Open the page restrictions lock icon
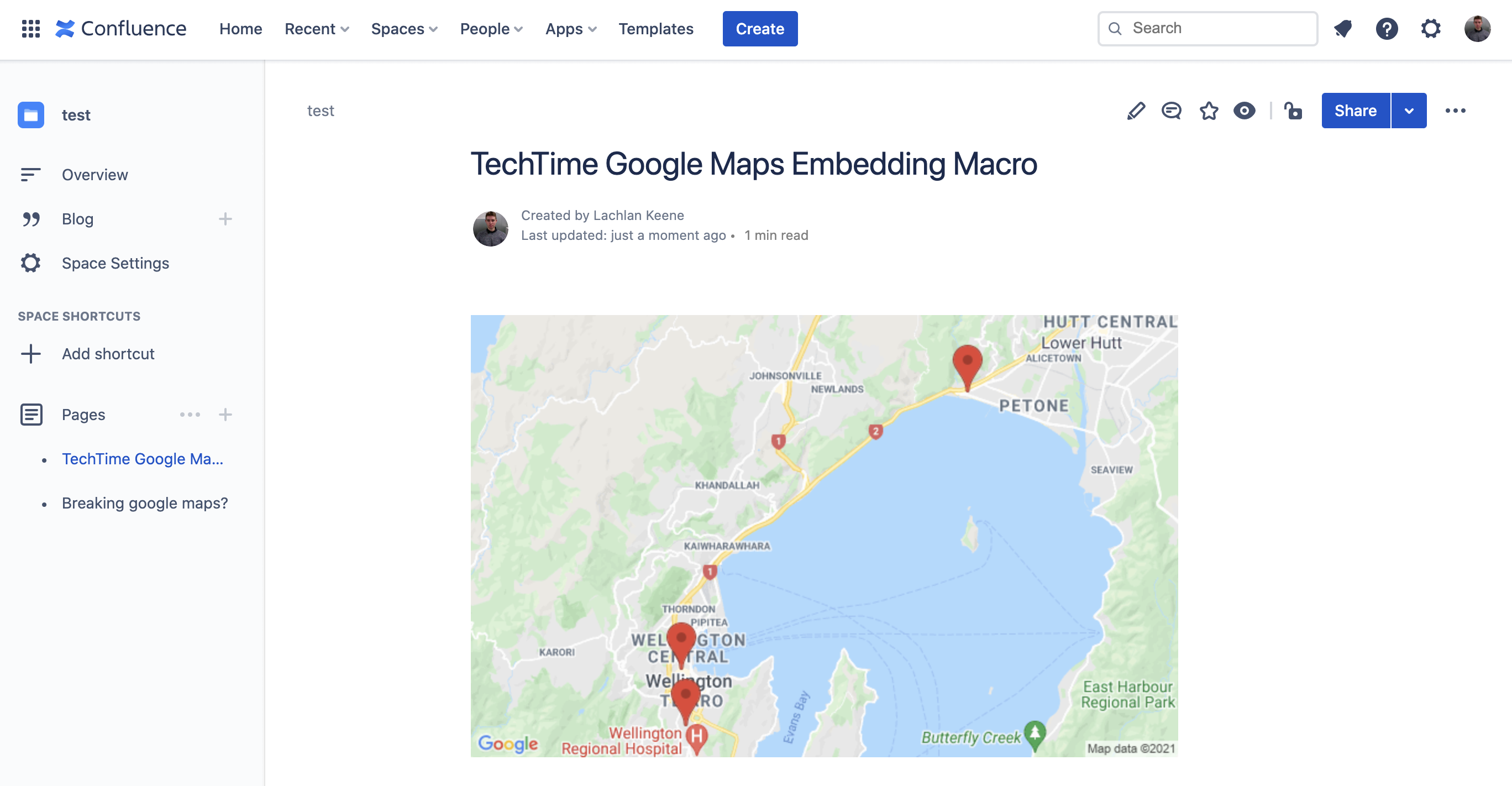 coord(1293,111)
